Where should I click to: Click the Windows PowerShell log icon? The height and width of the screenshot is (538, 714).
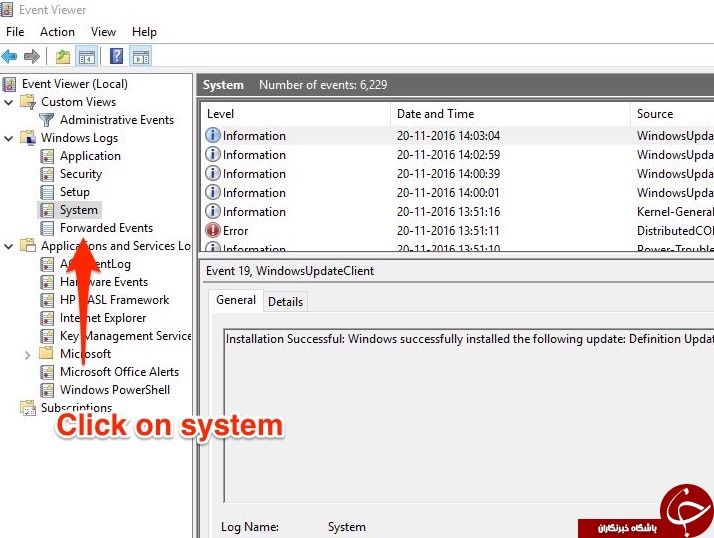click(x=47, y=390)
